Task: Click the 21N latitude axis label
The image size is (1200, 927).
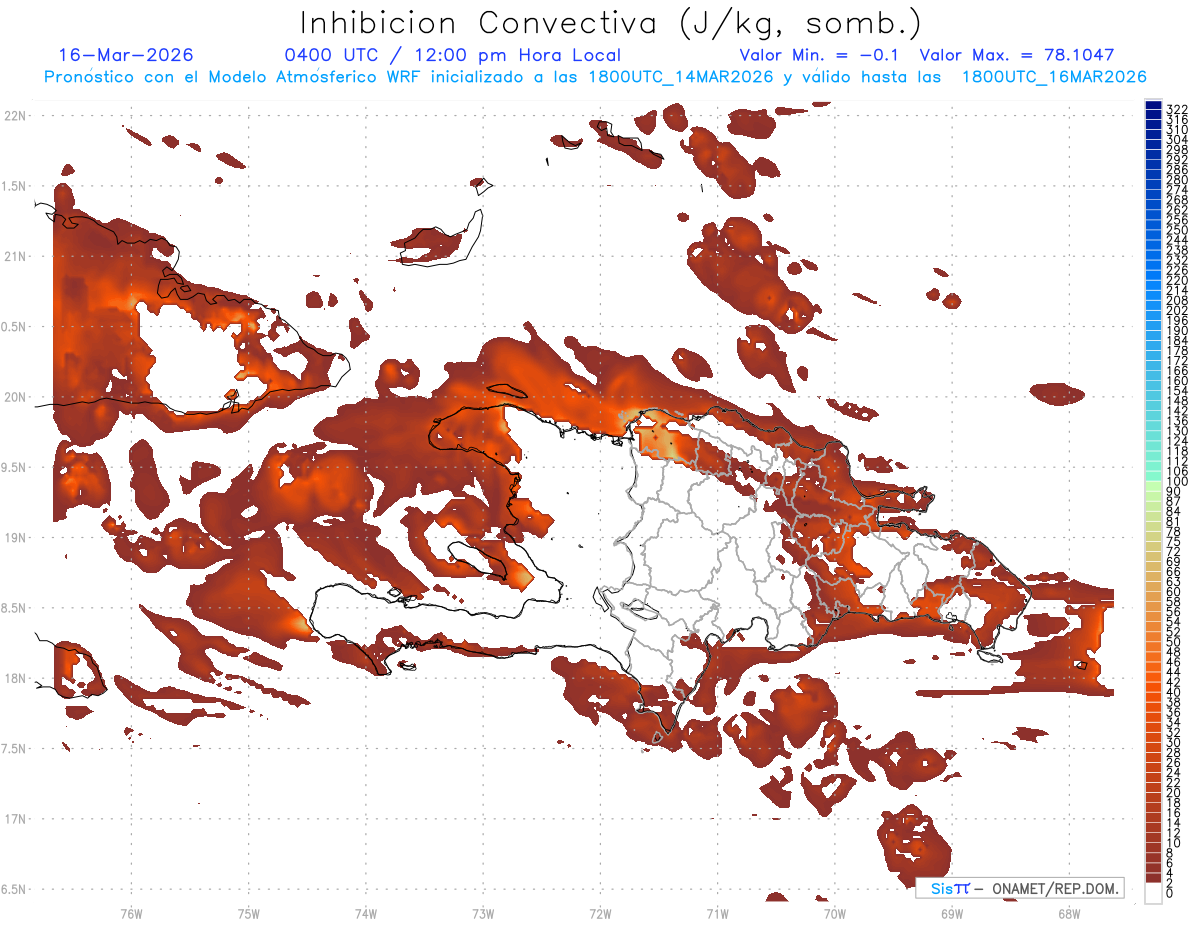Action: (x=16, y=257)
